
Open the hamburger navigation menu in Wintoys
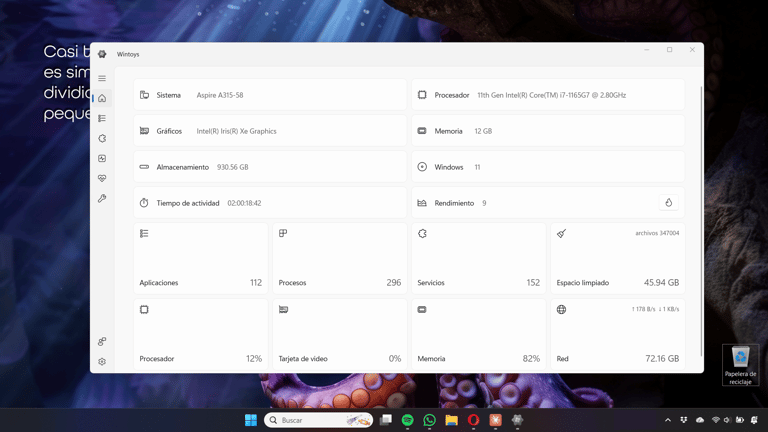point(102,78)
